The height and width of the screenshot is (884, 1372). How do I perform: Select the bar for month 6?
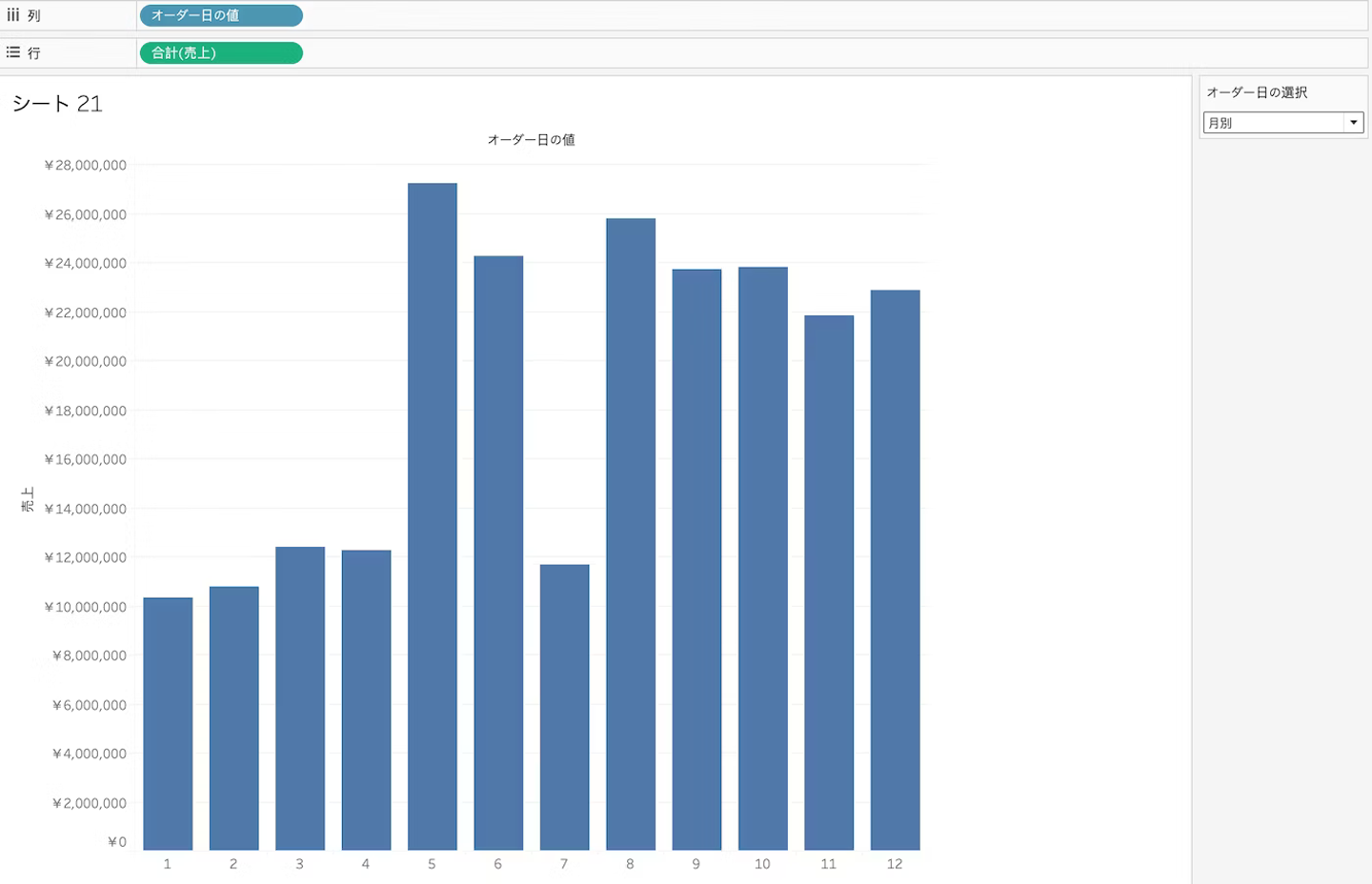[x=498, y=552]
